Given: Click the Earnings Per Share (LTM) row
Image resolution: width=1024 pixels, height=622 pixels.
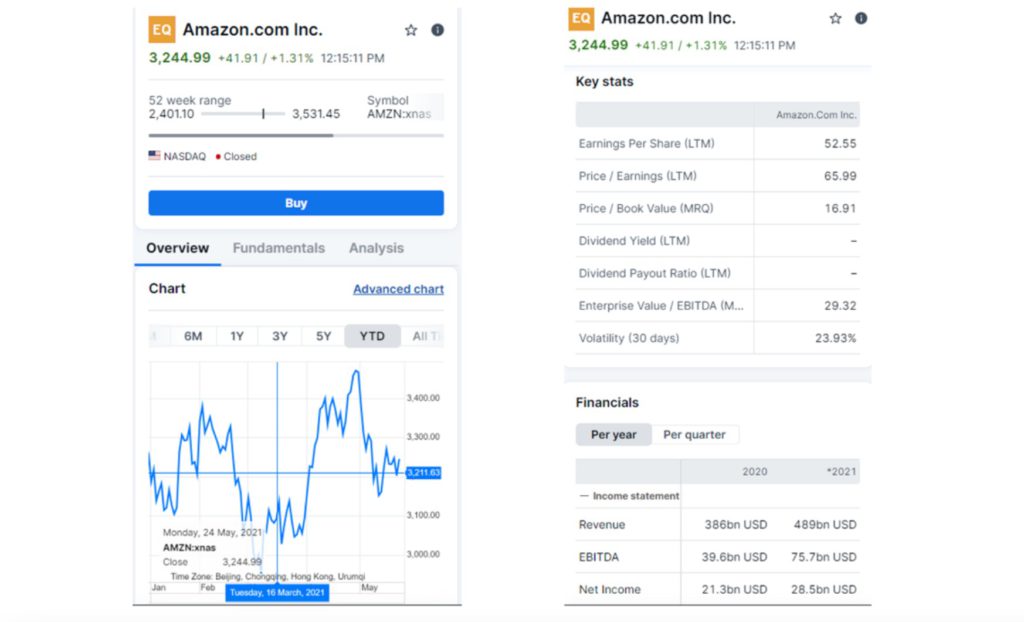Looking at the screenshot, I should (718, 144).
